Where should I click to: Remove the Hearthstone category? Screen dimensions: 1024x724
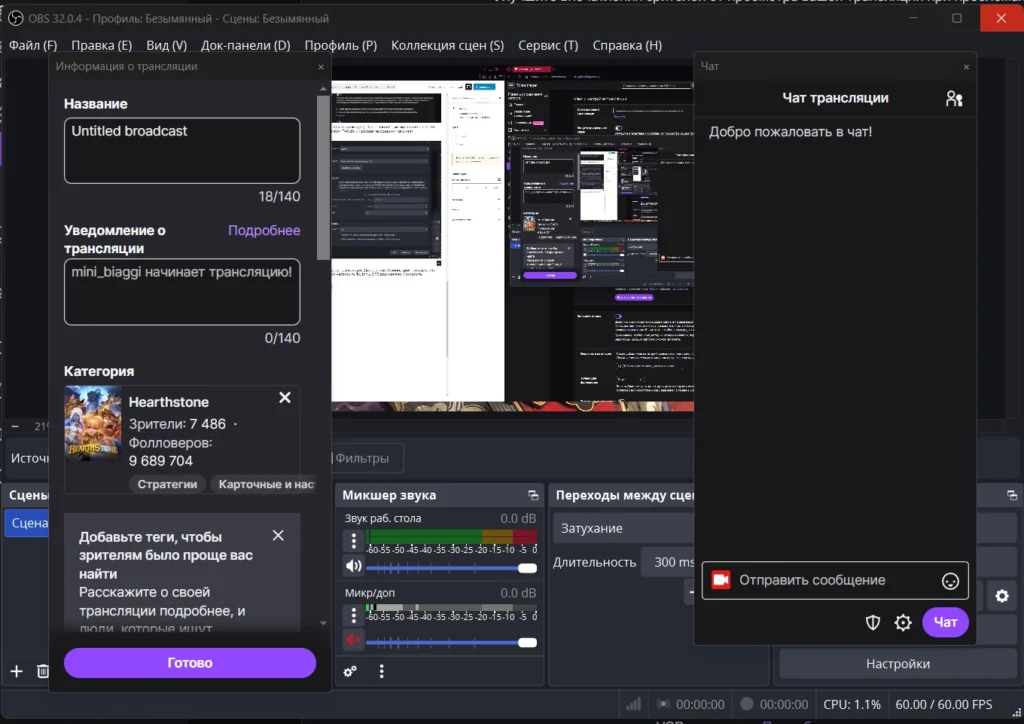pos(285,398)
